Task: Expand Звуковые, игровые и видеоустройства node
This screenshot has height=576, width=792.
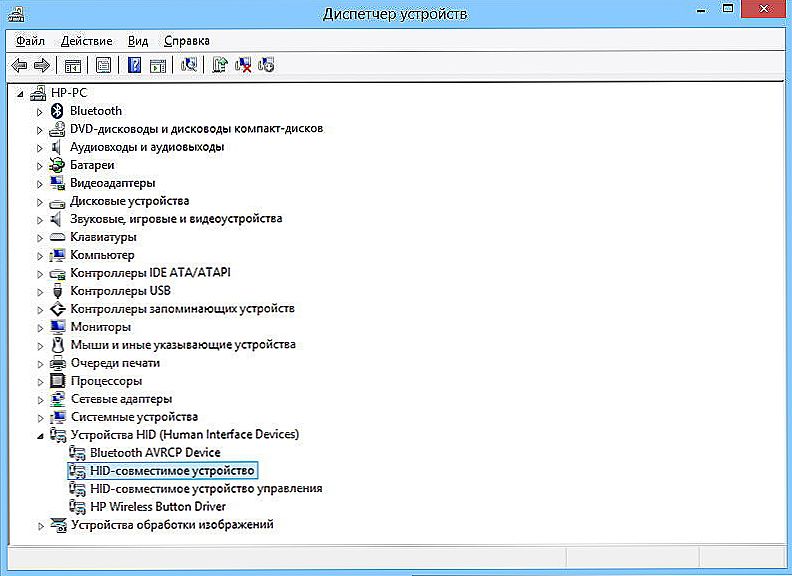Action: click(39, 220)
